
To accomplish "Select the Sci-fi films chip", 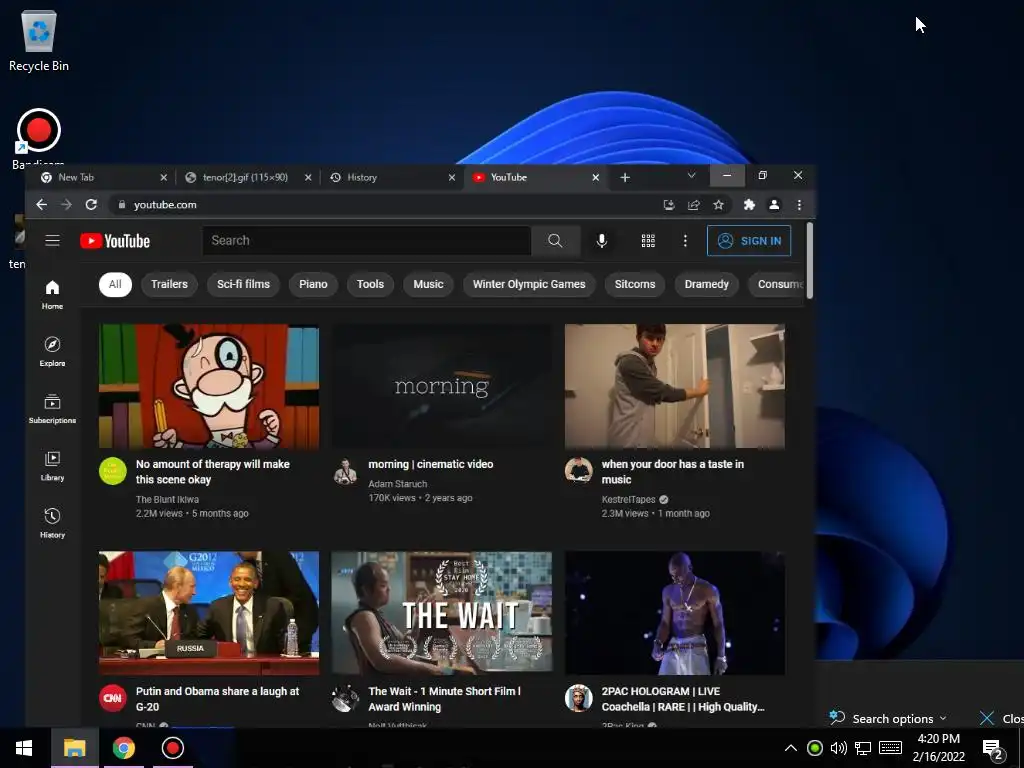I will coord(243,284).
